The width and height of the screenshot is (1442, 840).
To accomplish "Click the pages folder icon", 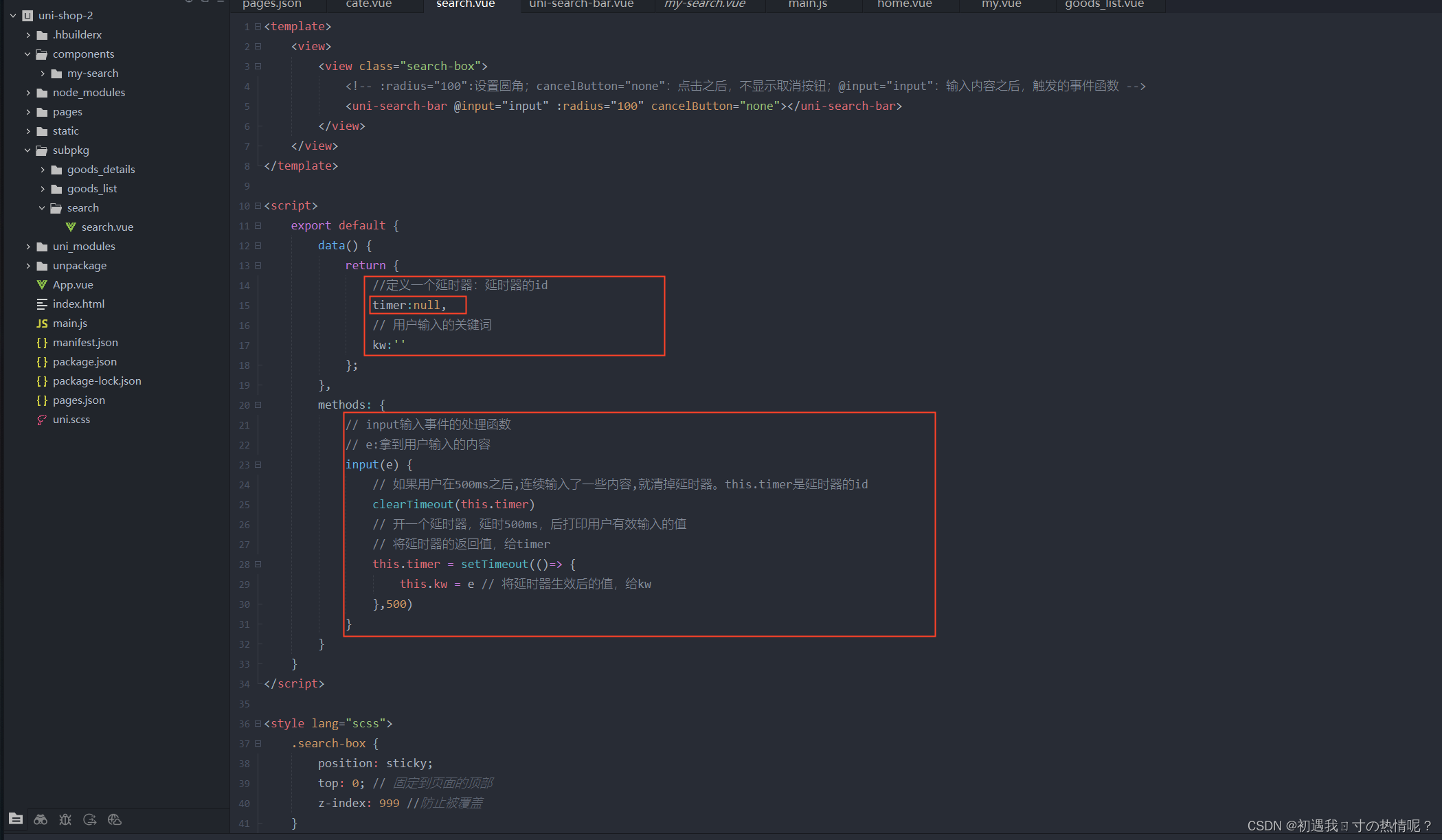I will [42, 111].
